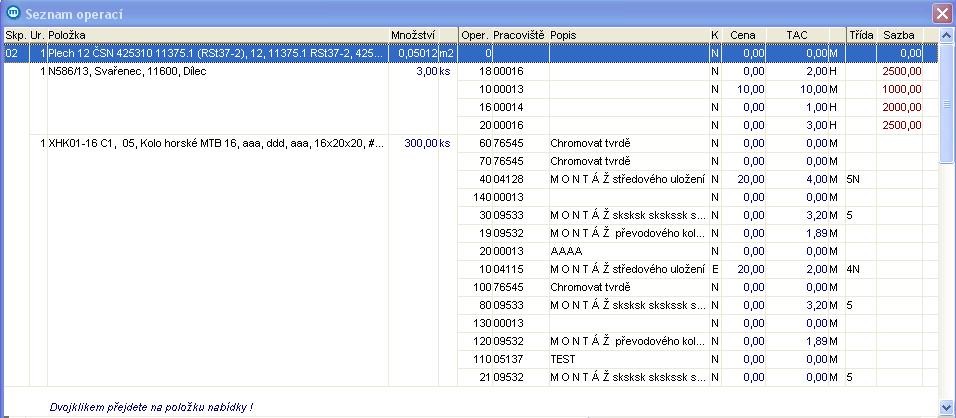The width and height of the screenshot is (956, 418).
Task: Click the Množství column header
Action: click(413, 35)
